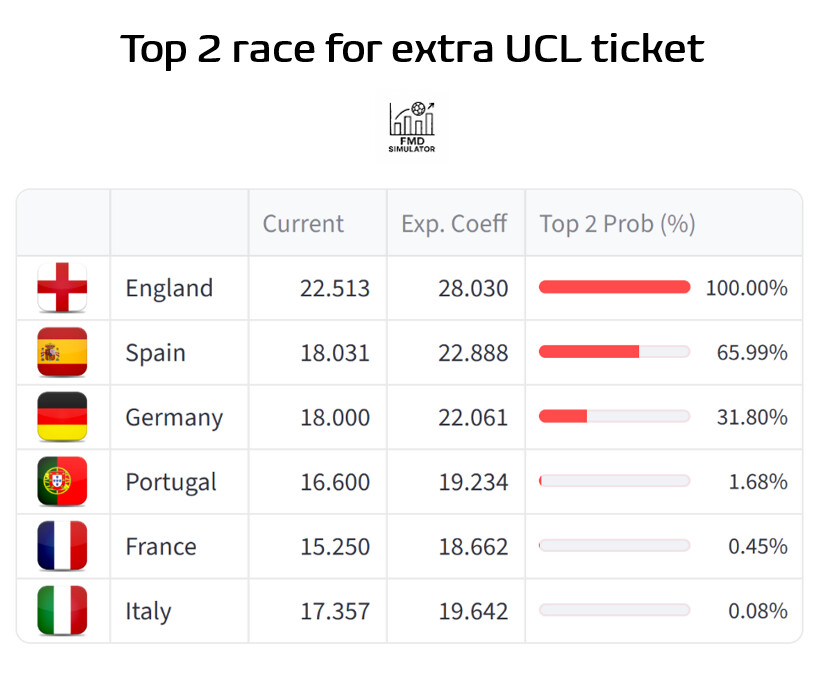
Task: Sort by the Current column header
Action: (303, 224)
